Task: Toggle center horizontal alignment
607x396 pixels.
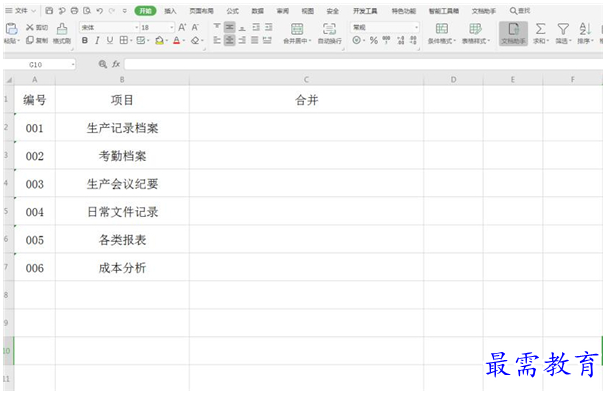Action: click(x=230, y=40)
